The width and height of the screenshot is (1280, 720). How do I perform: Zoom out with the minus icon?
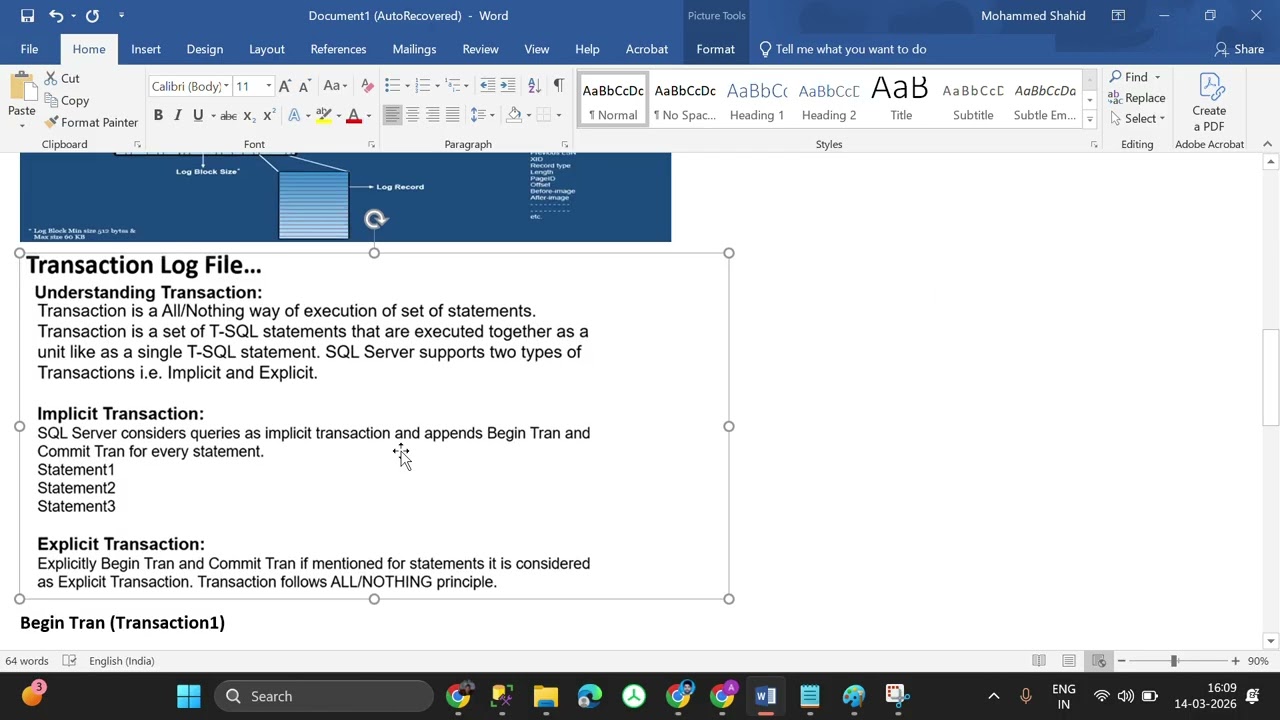(x=1121, y=660)
